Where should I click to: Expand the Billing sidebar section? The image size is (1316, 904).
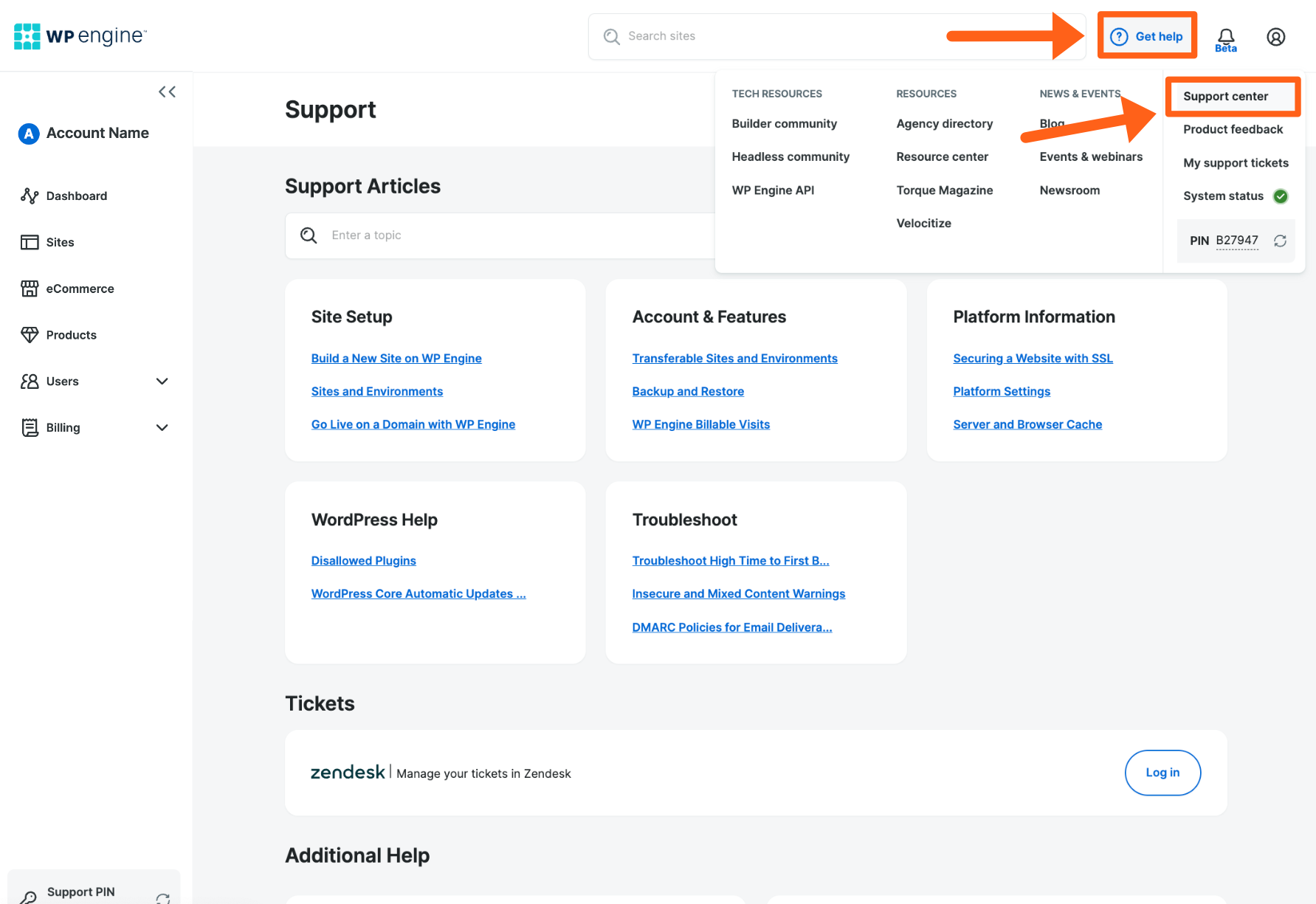pyautogui.click(x=162, y=427)
